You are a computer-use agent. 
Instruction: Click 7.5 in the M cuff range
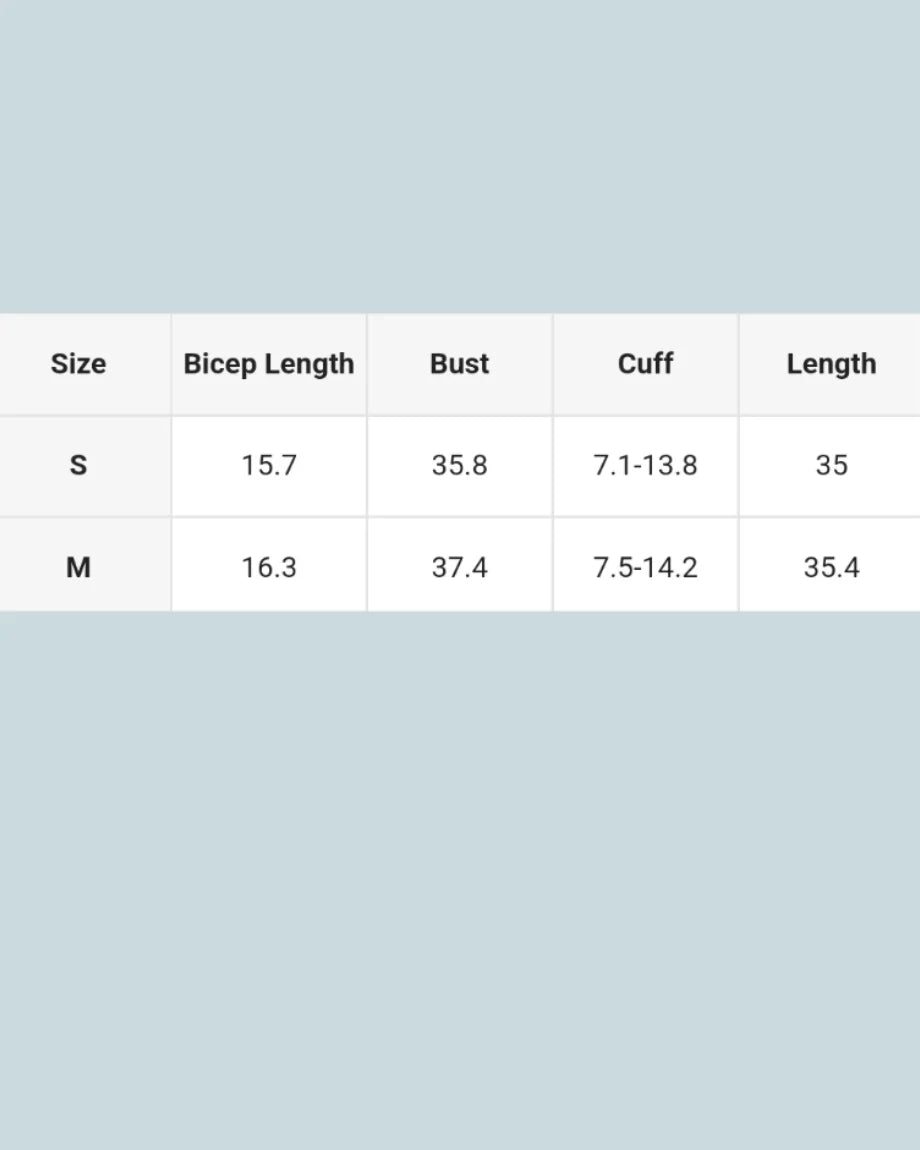tap(612, 567)
